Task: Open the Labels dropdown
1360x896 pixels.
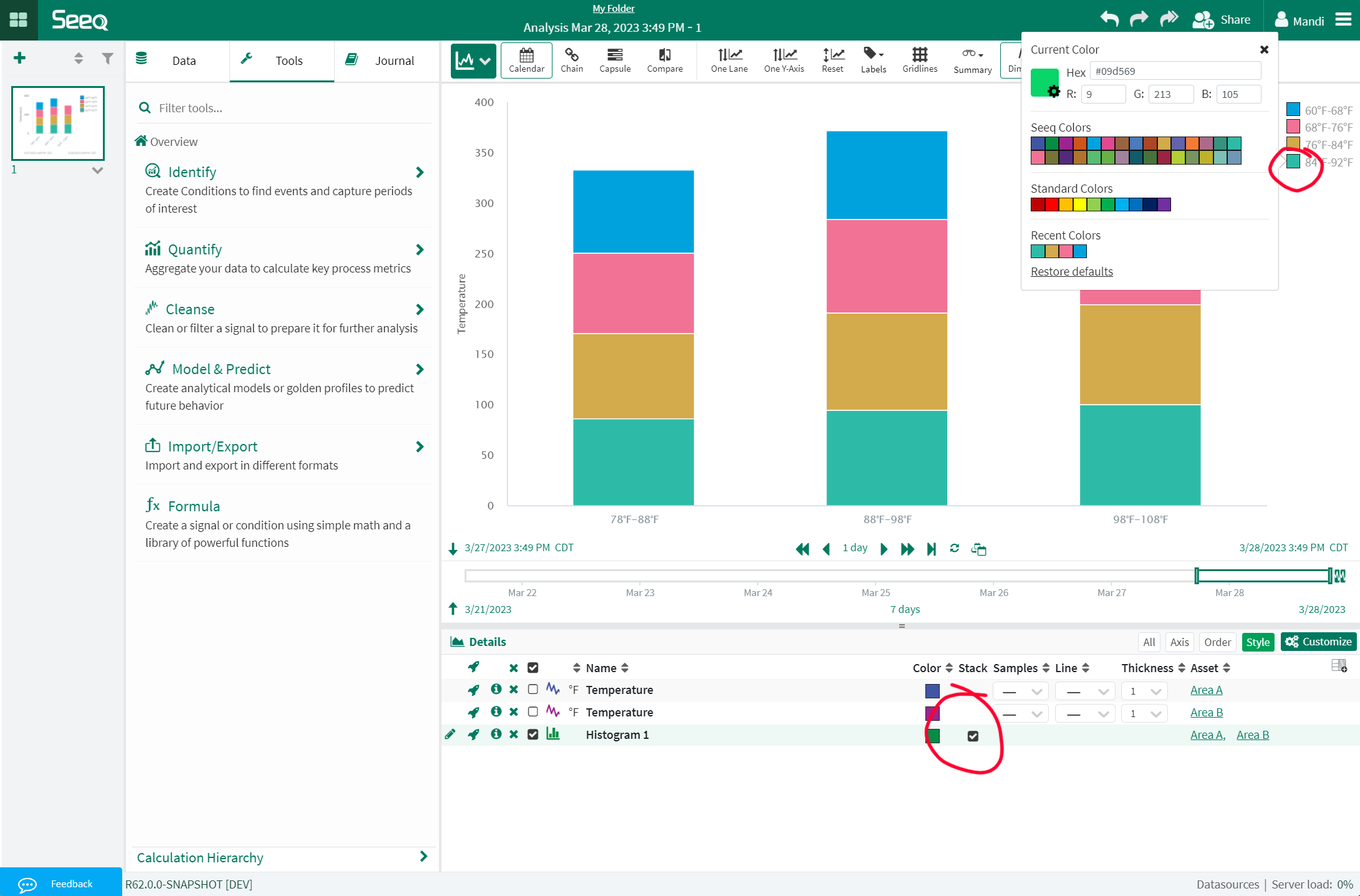Action: point(873,60)
